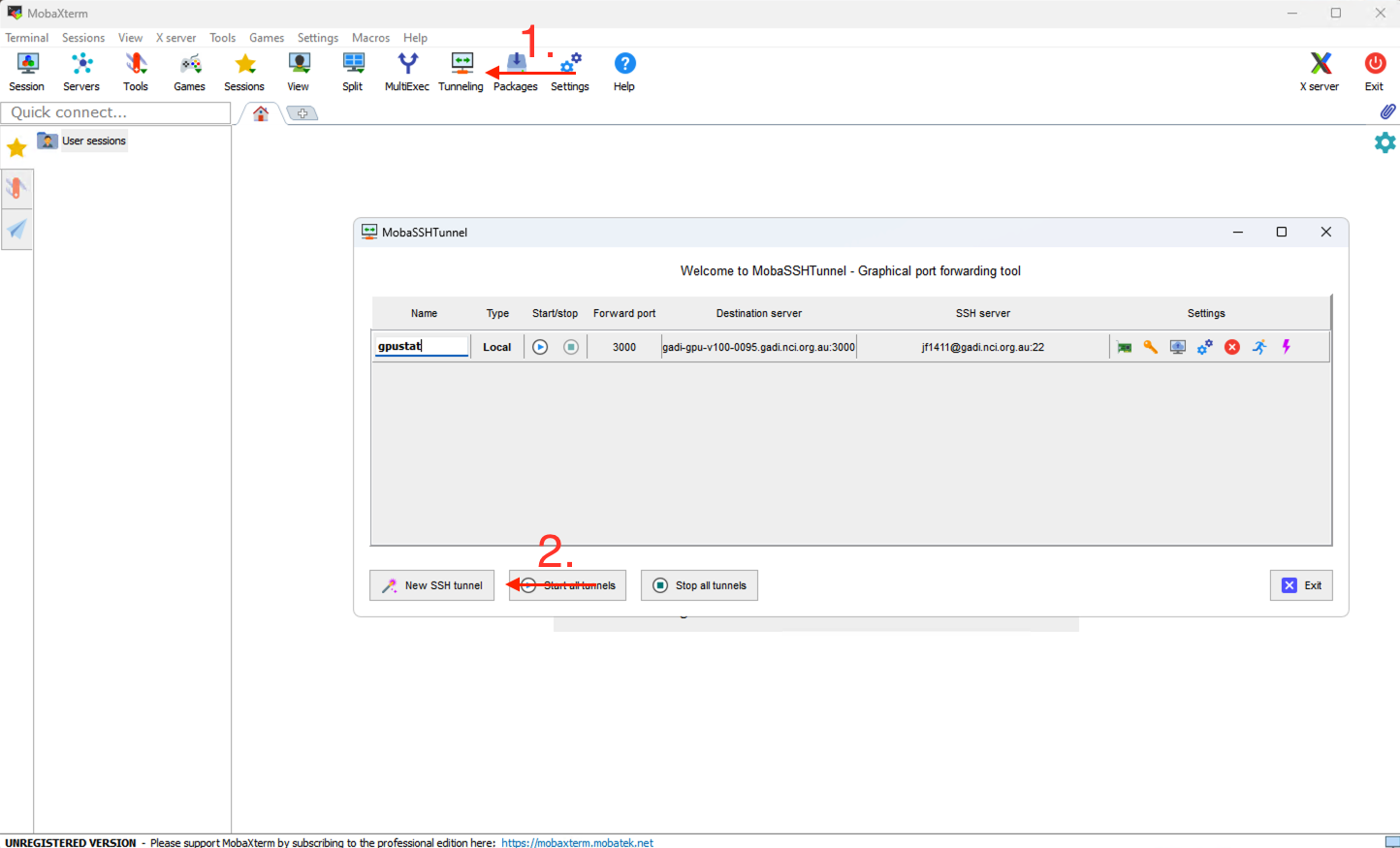The height and width of the screenshot is (848, 1400).
Task: Click the orange key icon for gpustat tunnel
Action: [x=1150, y=347]
